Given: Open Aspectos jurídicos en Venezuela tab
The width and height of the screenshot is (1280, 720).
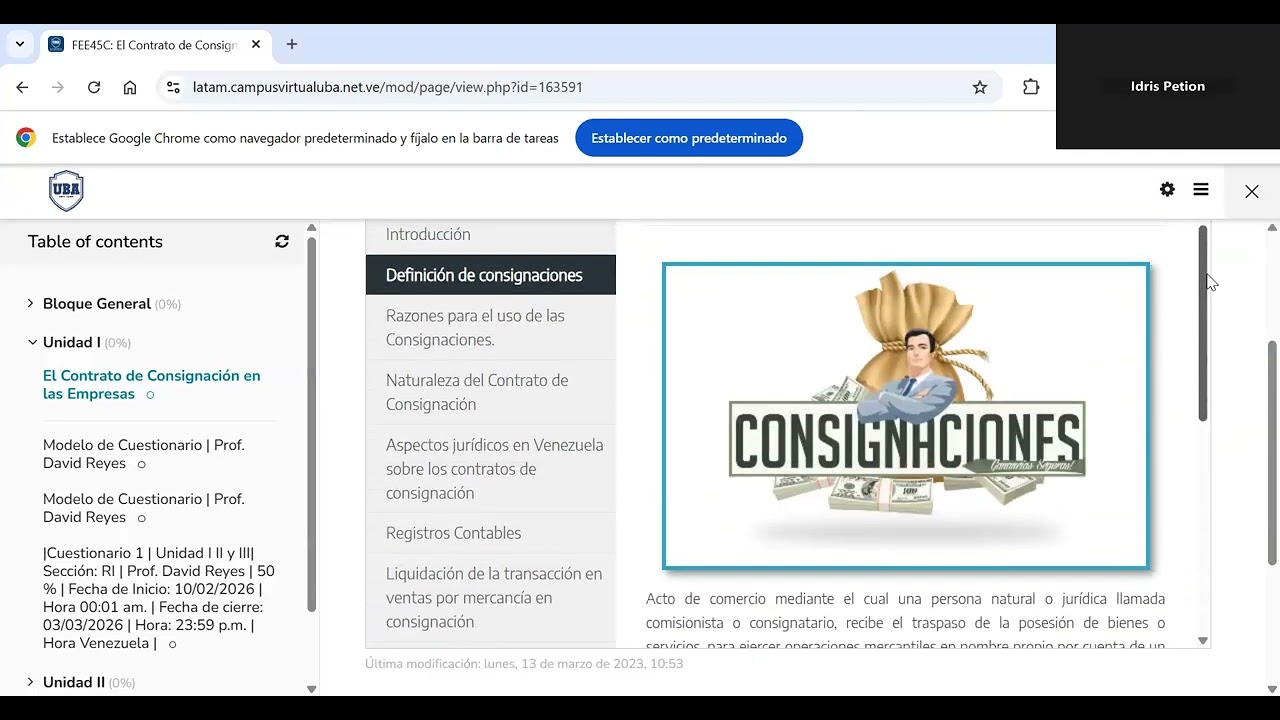Looking at the screenshot, I should click(x=490, y=468).
